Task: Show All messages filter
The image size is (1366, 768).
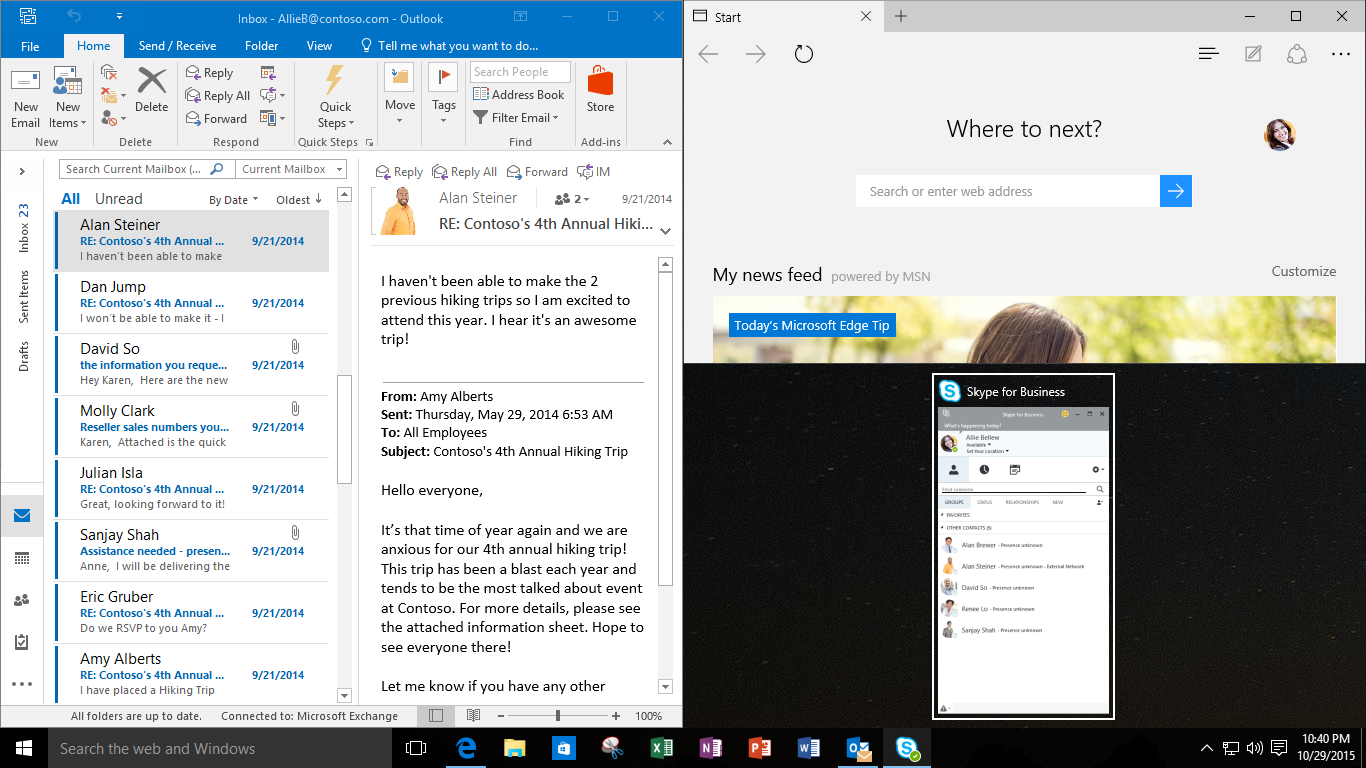Action: coord(71,199)
